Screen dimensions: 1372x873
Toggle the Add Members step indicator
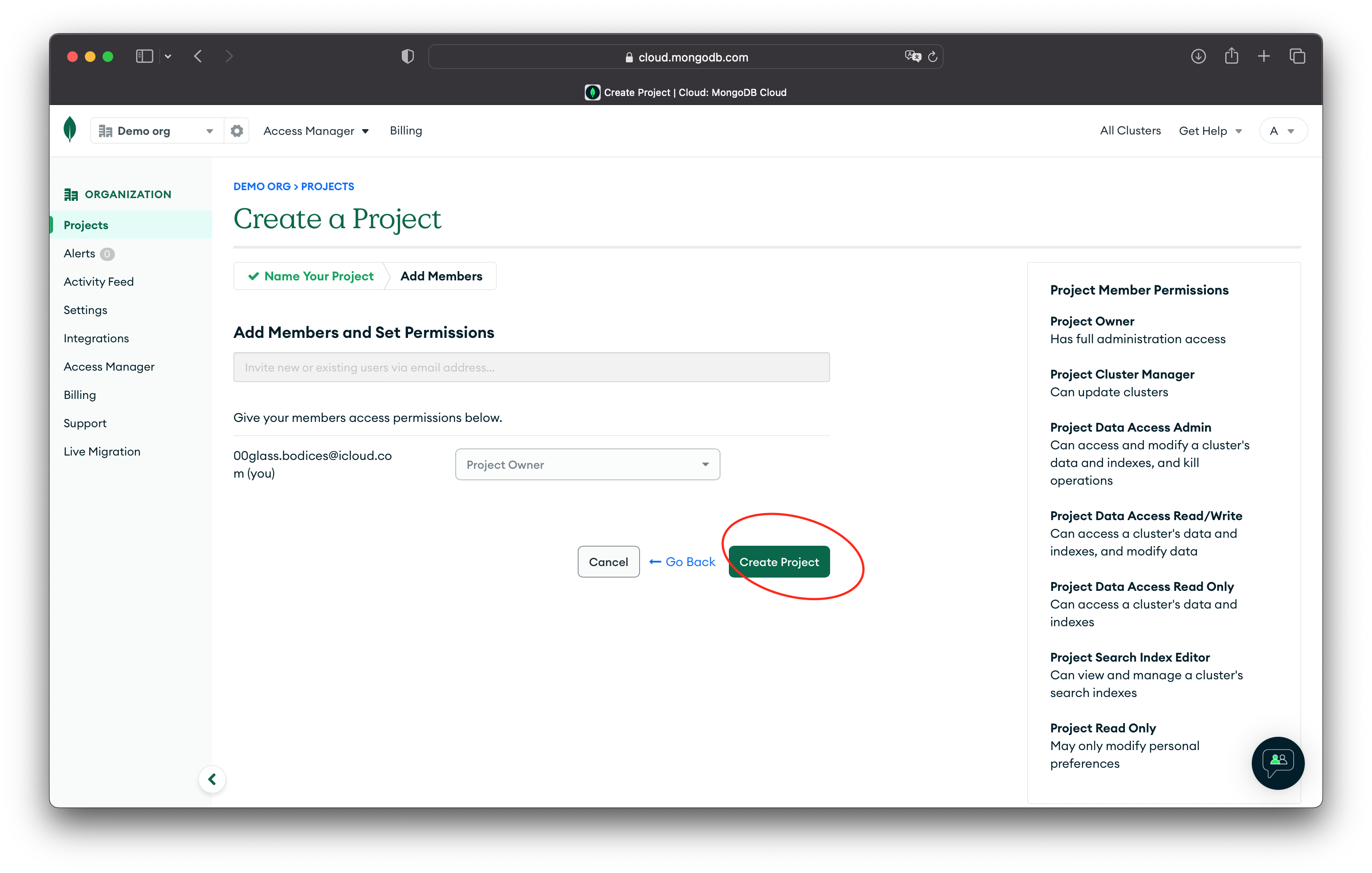[441, 276]
